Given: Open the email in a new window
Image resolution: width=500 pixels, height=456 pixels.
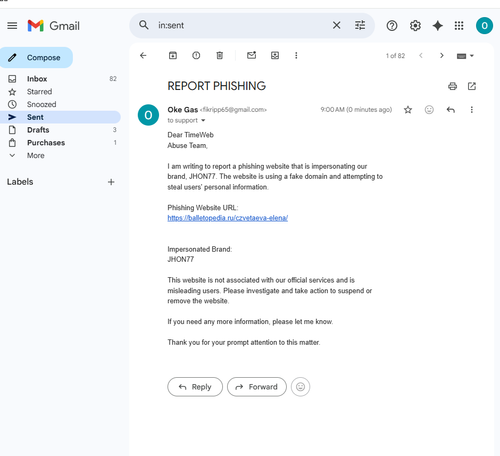Looking at the screenshot, I should pos(472,86).
